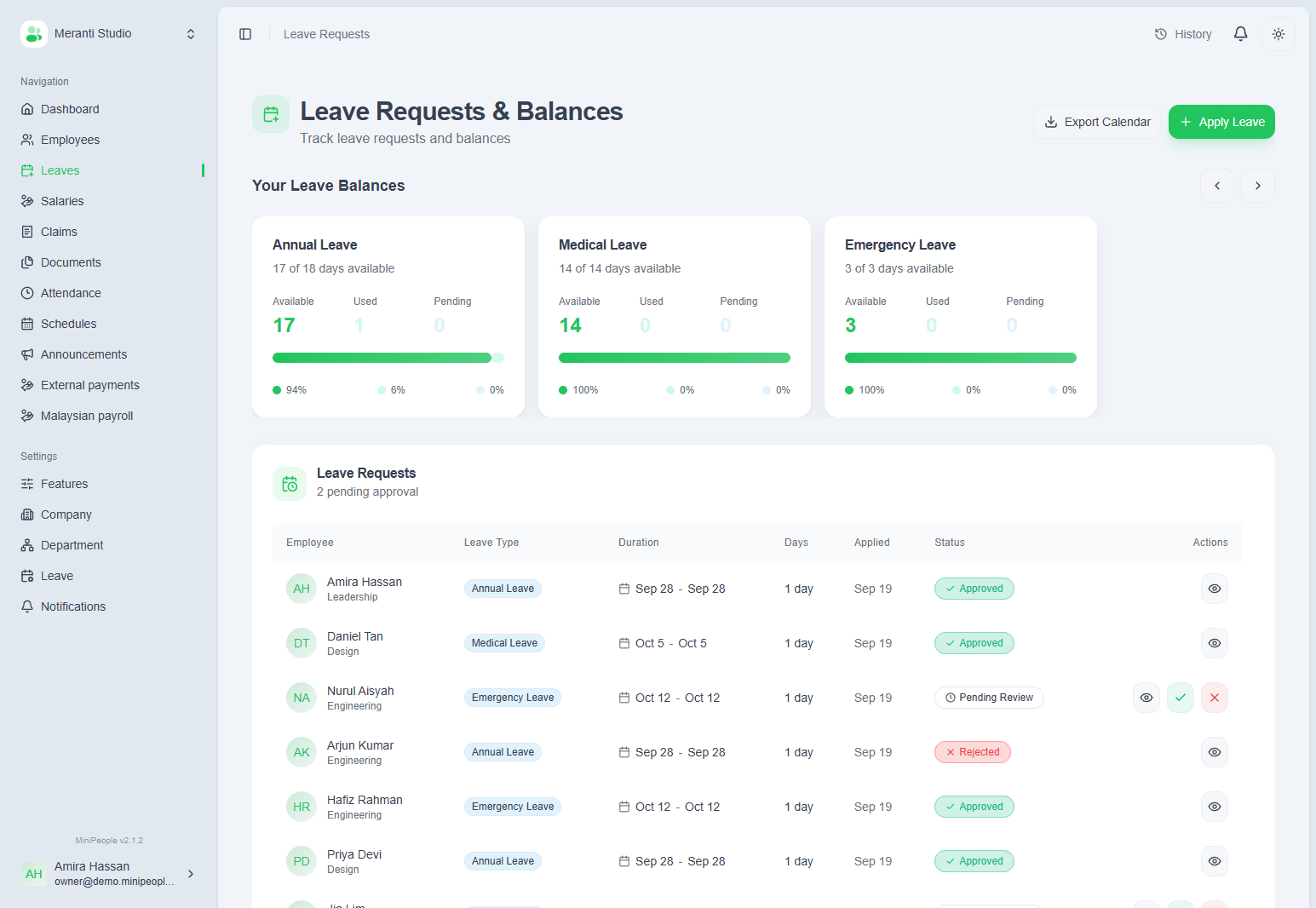The image size is (1316, 908).
Task: Show next leave balance cards
Action: coord(1258,186)
